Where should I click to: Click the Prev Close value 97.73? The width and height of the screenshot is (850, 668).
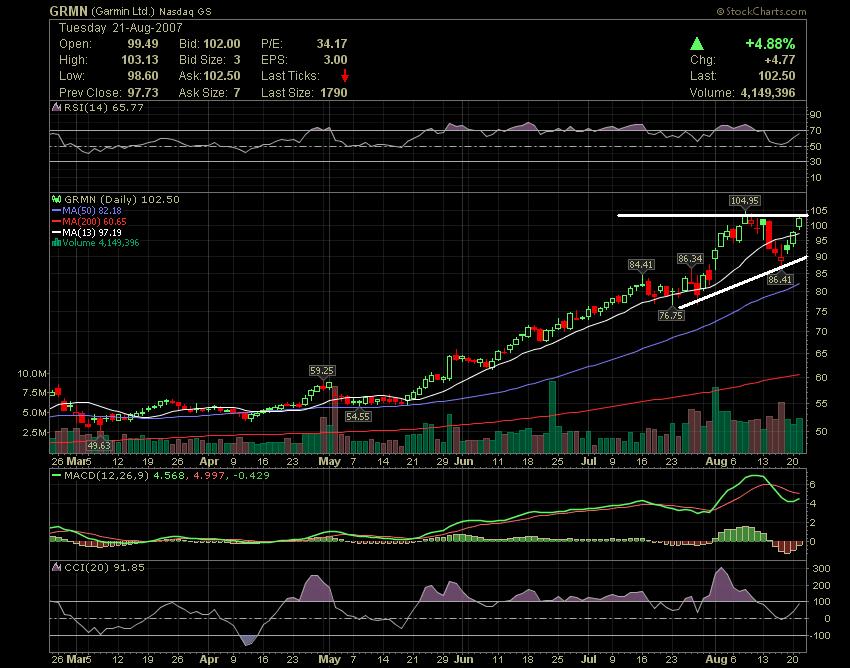pyautogui.click(x=143, y=93)
